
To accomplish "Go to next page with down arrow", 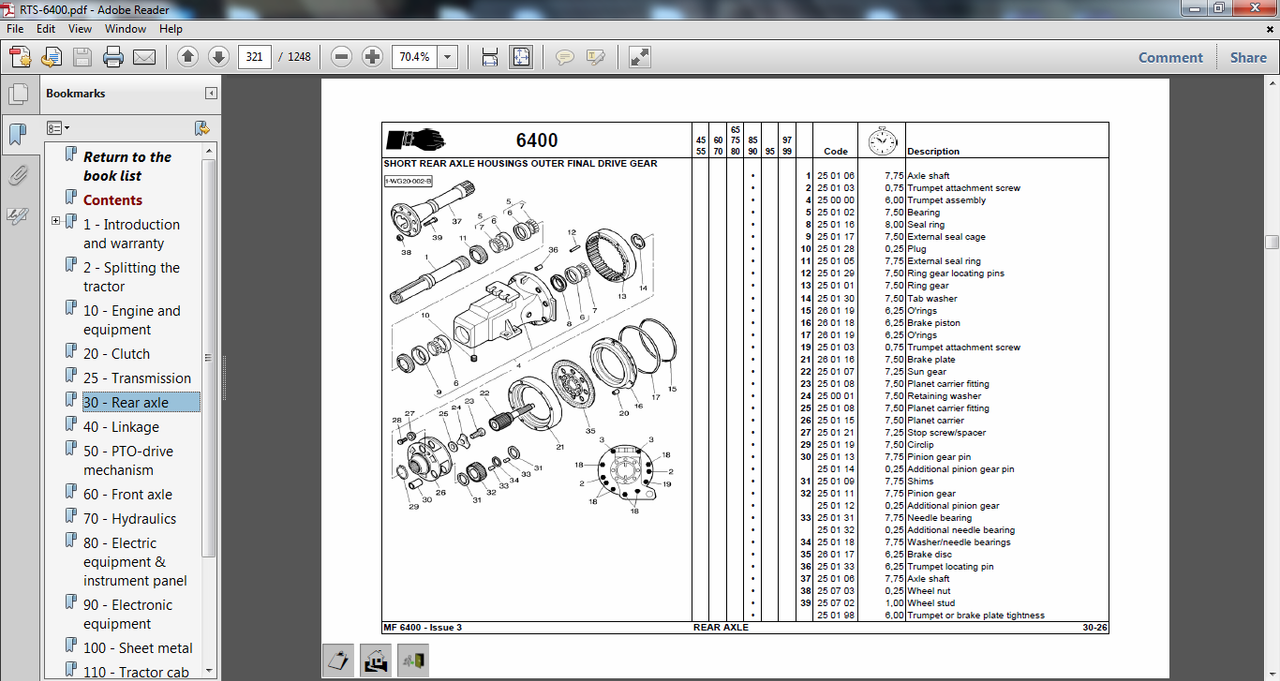I will (218, 57).
